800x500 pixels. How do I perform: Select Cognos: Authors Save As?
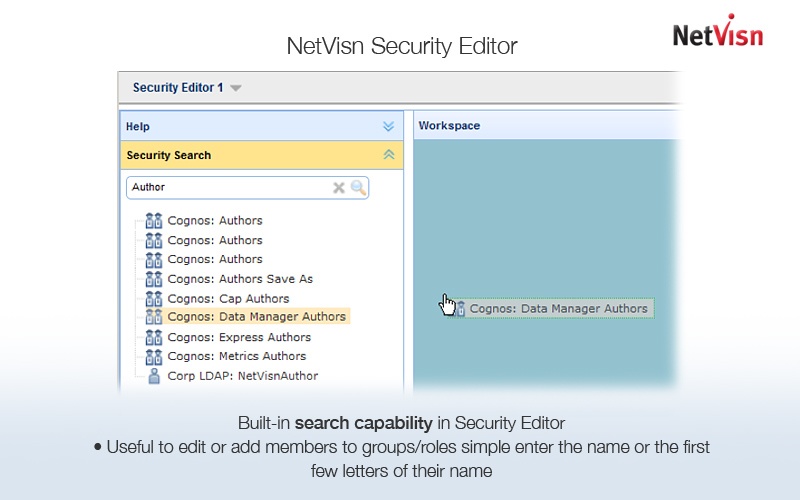point(240,279)
